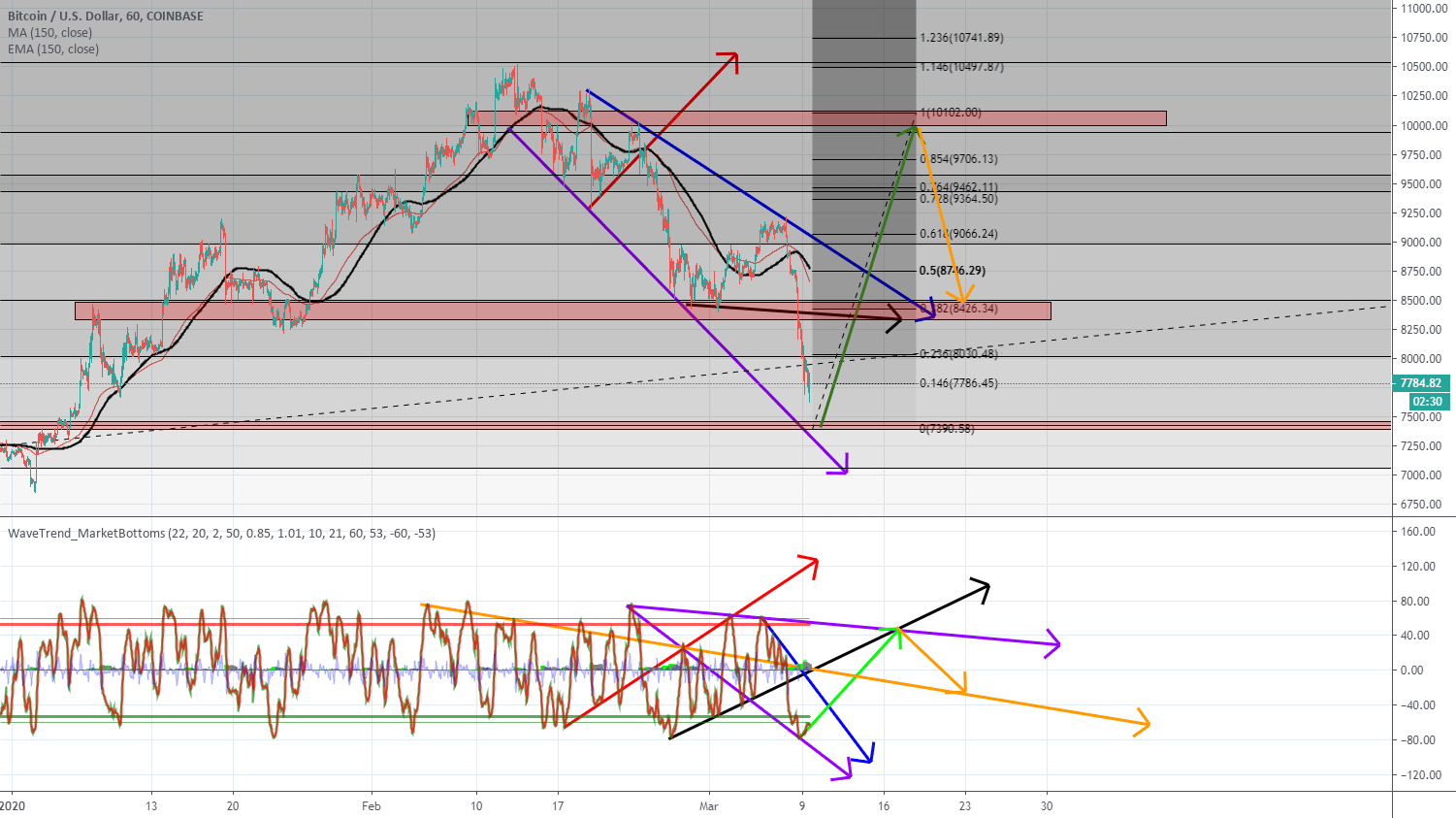The image size is (1456, 818).
Task: Click 10000.00 on the price axis
Action: (x=1424, y=125)
